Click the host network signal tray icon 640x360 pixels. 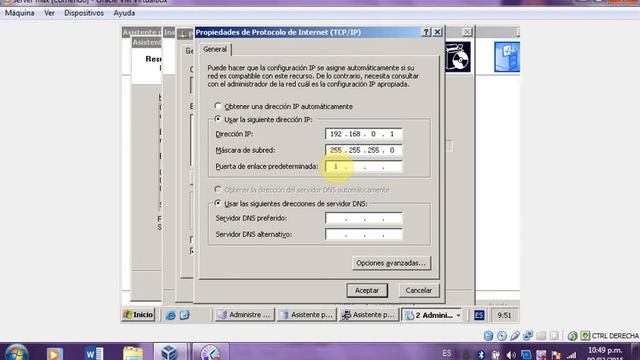571,355
